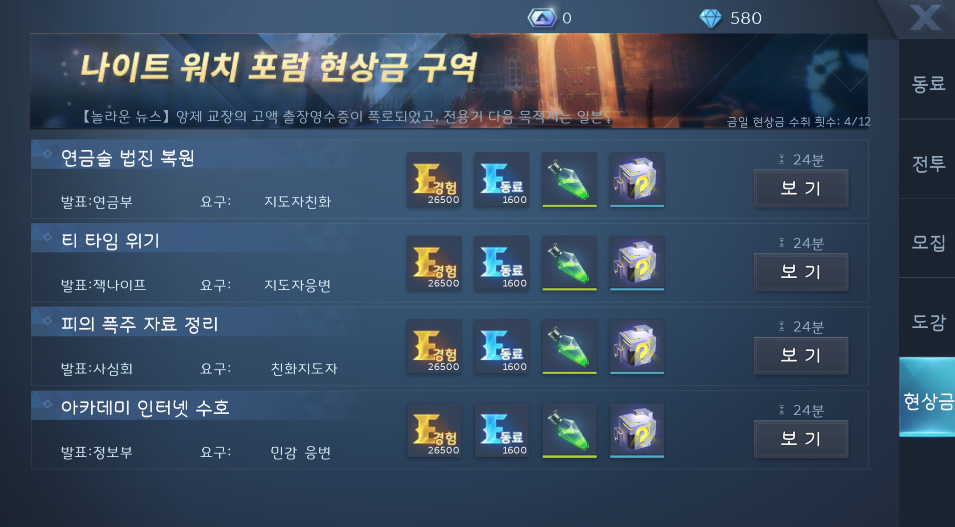Click 보기 button for 티 타임 위기

coord(801,272)
